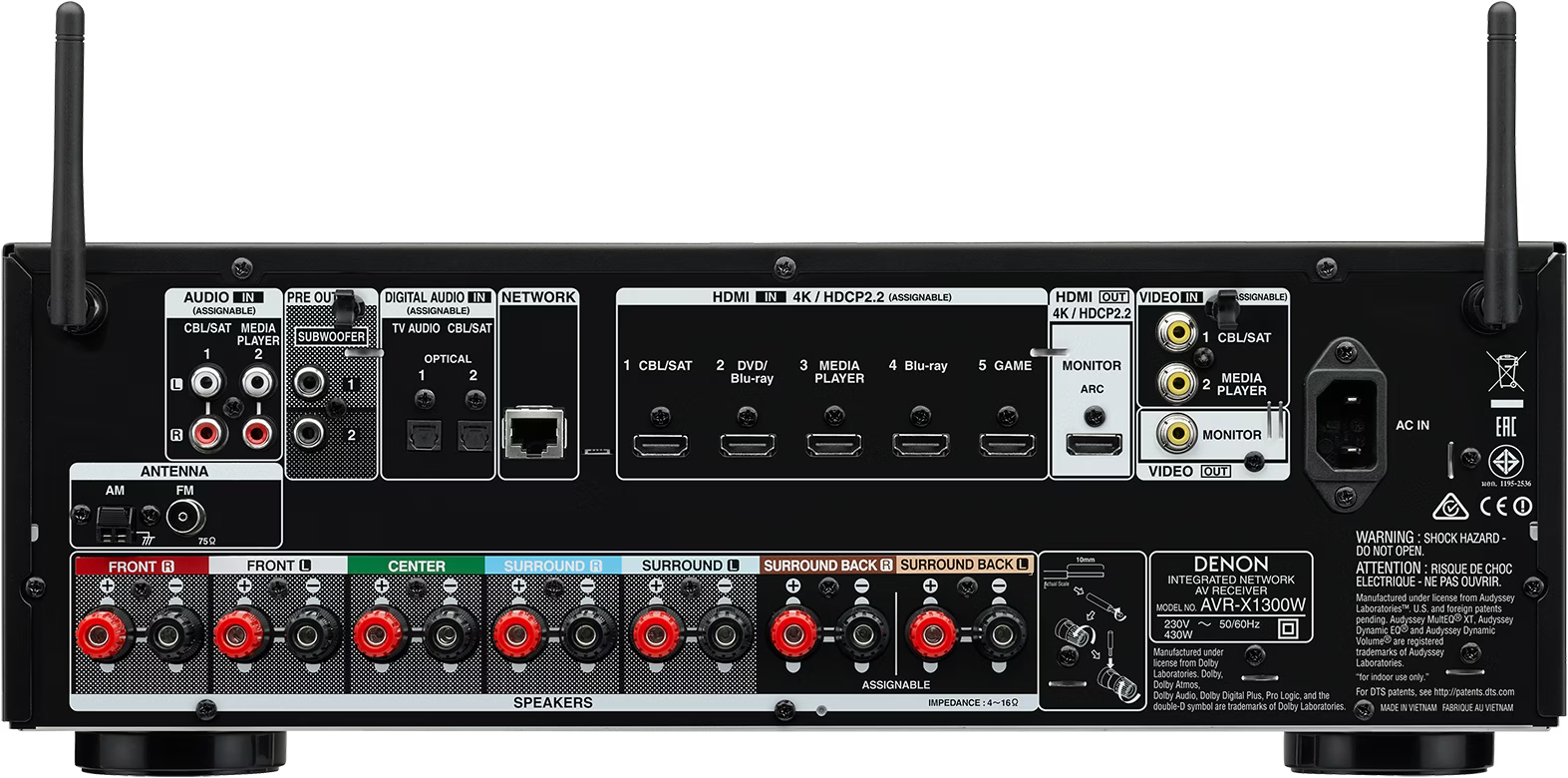Click the yellow VIDEO IN 1 CBL/SAT jack
This screenshot has height=778, width=1568.
point(1175,330)
